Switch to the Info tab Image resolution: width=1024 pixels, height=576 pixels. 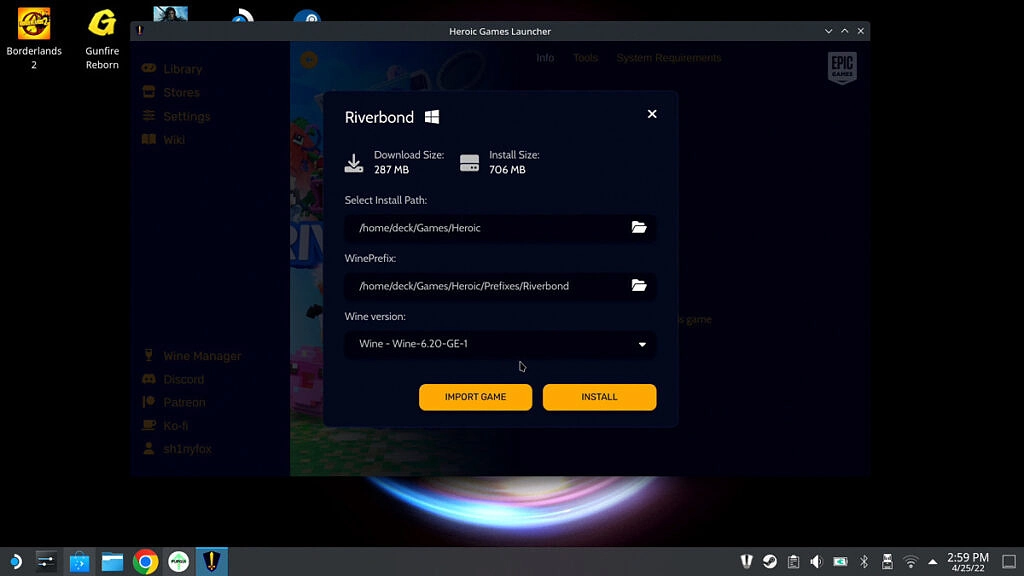(x=545, y=58)
